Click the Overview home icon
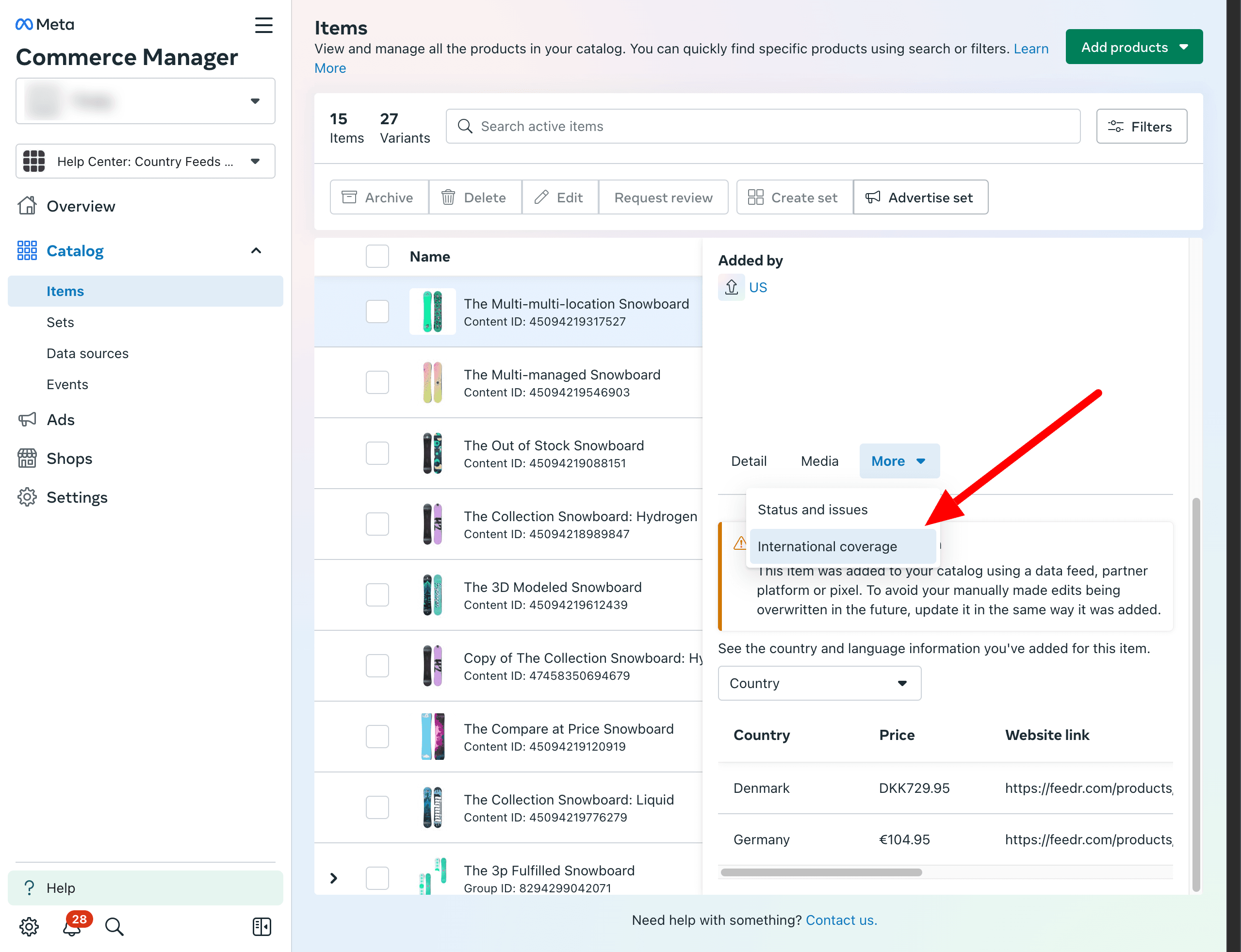 27,206
